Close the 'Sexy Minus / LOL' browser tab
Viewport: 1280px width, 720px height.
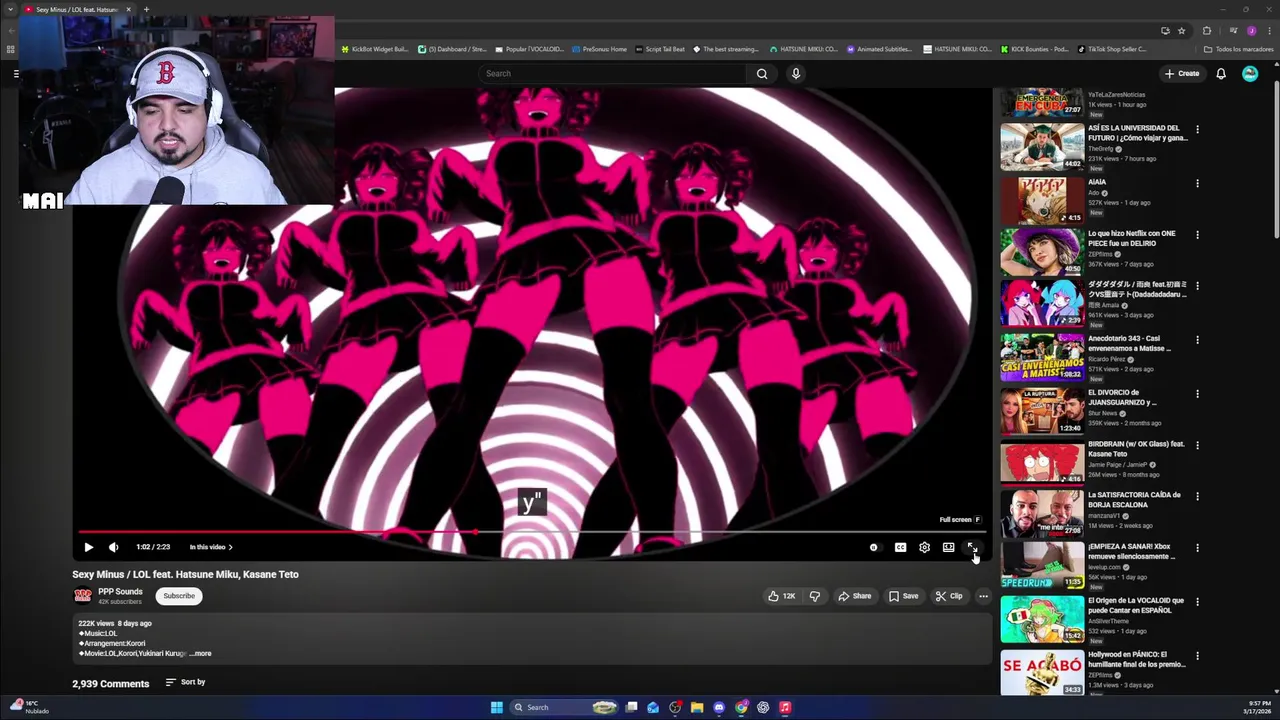[128, 9]
